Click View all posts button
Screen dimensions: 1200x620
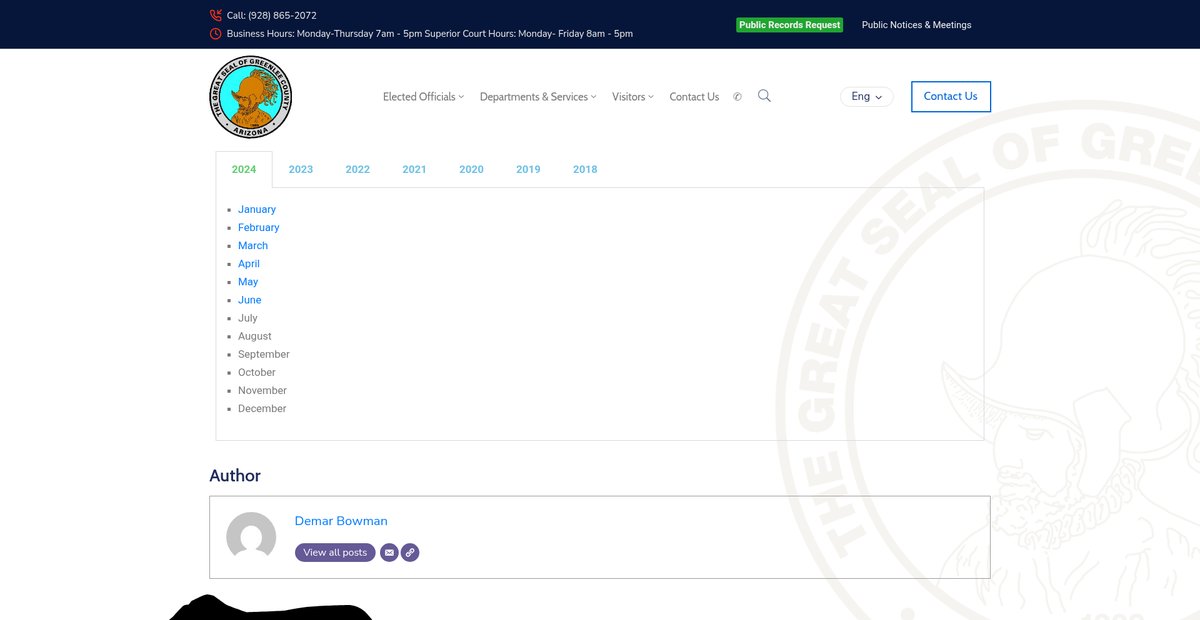[335, 552]
